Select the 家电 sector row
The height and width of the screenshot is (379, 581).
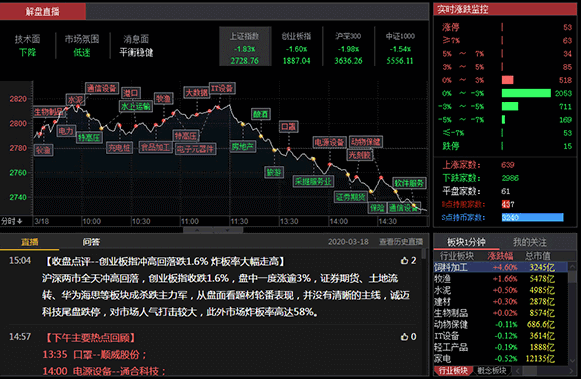coord(500,359)
